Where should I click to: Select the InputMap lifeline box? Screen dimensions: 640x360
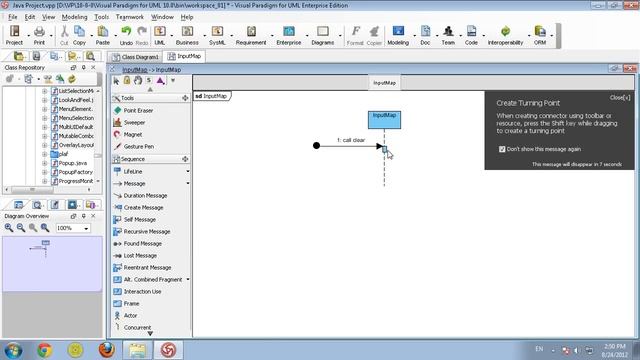pos(384,120)
